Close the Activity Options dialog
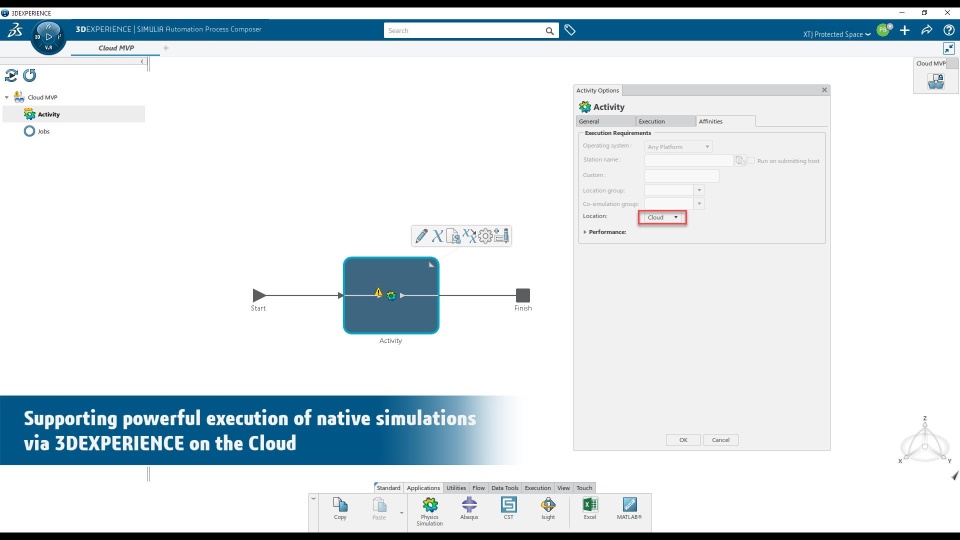The width and height of the screenshot is (960, 540). tap(824, 90)
